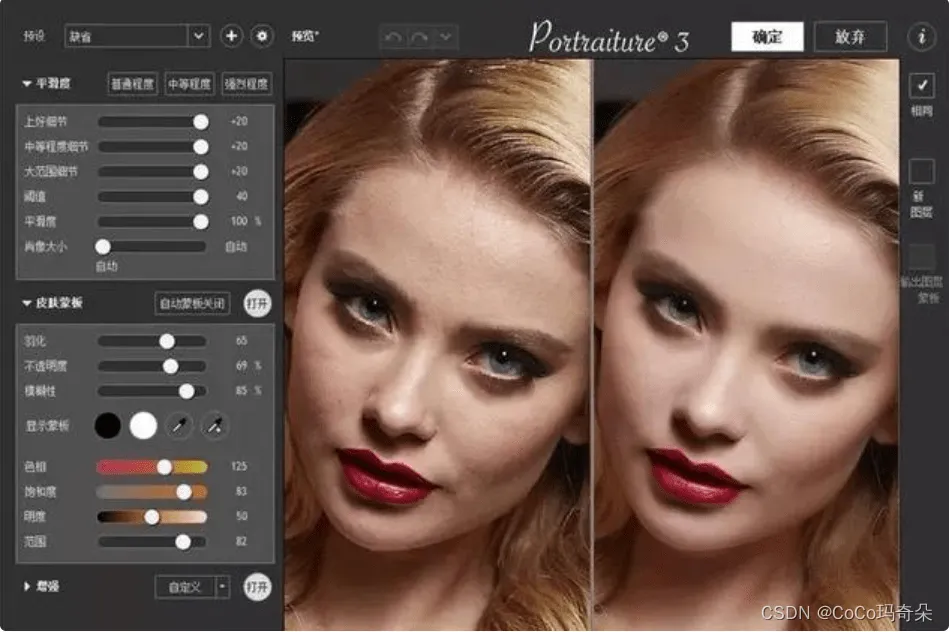The width and height of the screenshot is (949, 632).
Task: Click the 范围 value 82
Action: pyautogui.click(x=241, y=541)
